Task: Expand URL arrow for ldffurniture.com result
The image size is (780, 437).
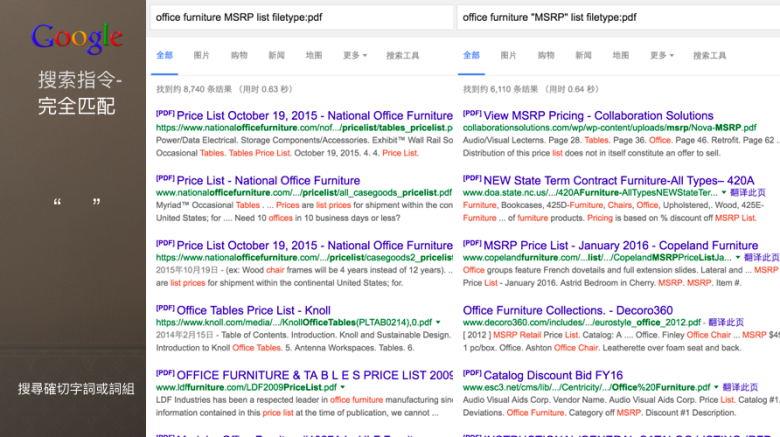Action: point(343,387)
